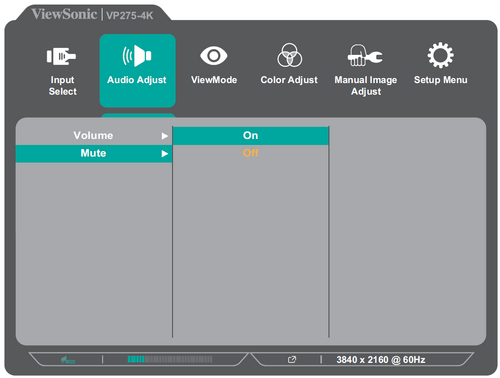This screenshot has height=378, width=500.
Task: Click the Color Adjust overlapping circles icon
Action: (289, 55)
